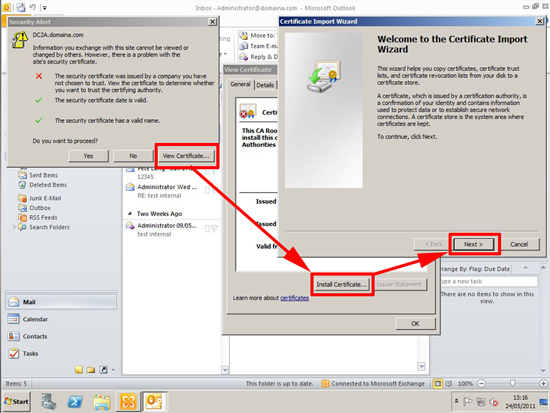Click Install Certificate button

click(342, 284)
